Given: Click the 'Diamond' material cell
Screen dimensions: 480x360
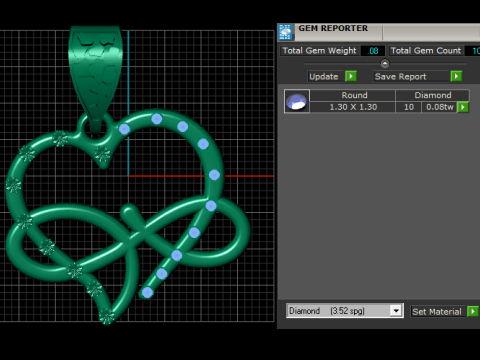Looking at the screenshot, I should click(x=432, y=95).
